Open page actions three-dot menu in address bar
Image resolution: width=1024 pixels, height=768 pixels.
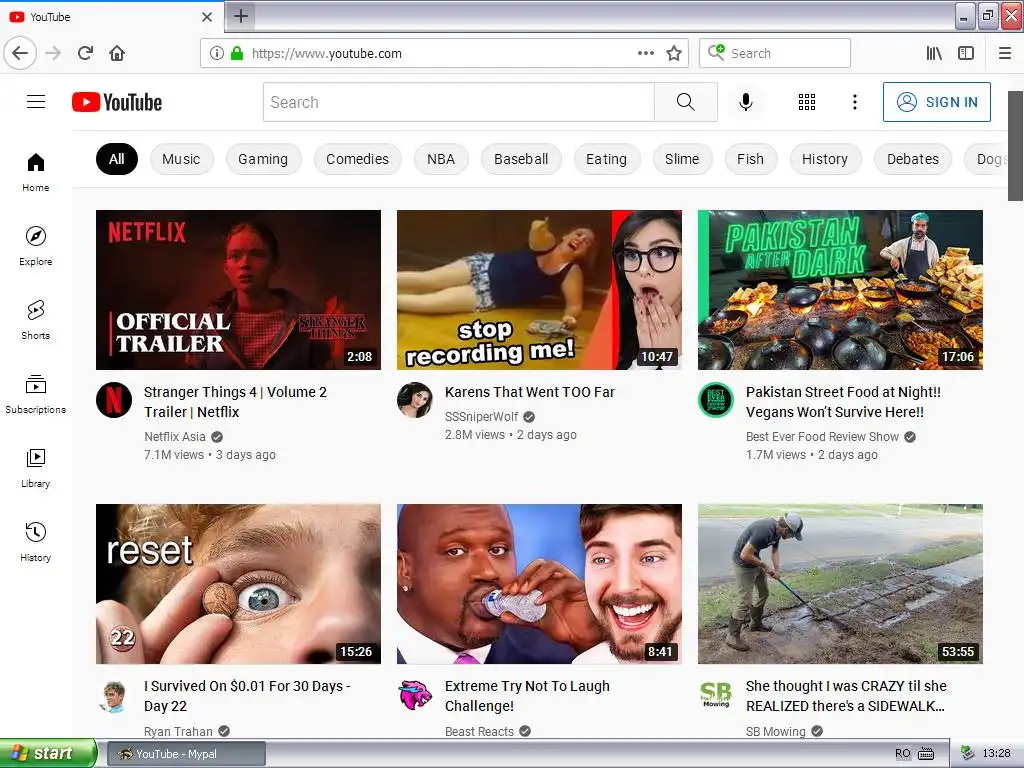click(646, 53)
